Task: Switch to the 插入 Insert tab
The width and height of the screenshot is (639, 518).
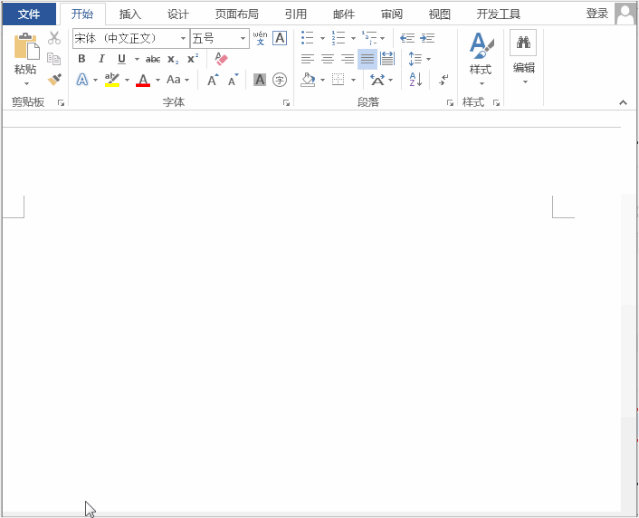Action: 130,14
